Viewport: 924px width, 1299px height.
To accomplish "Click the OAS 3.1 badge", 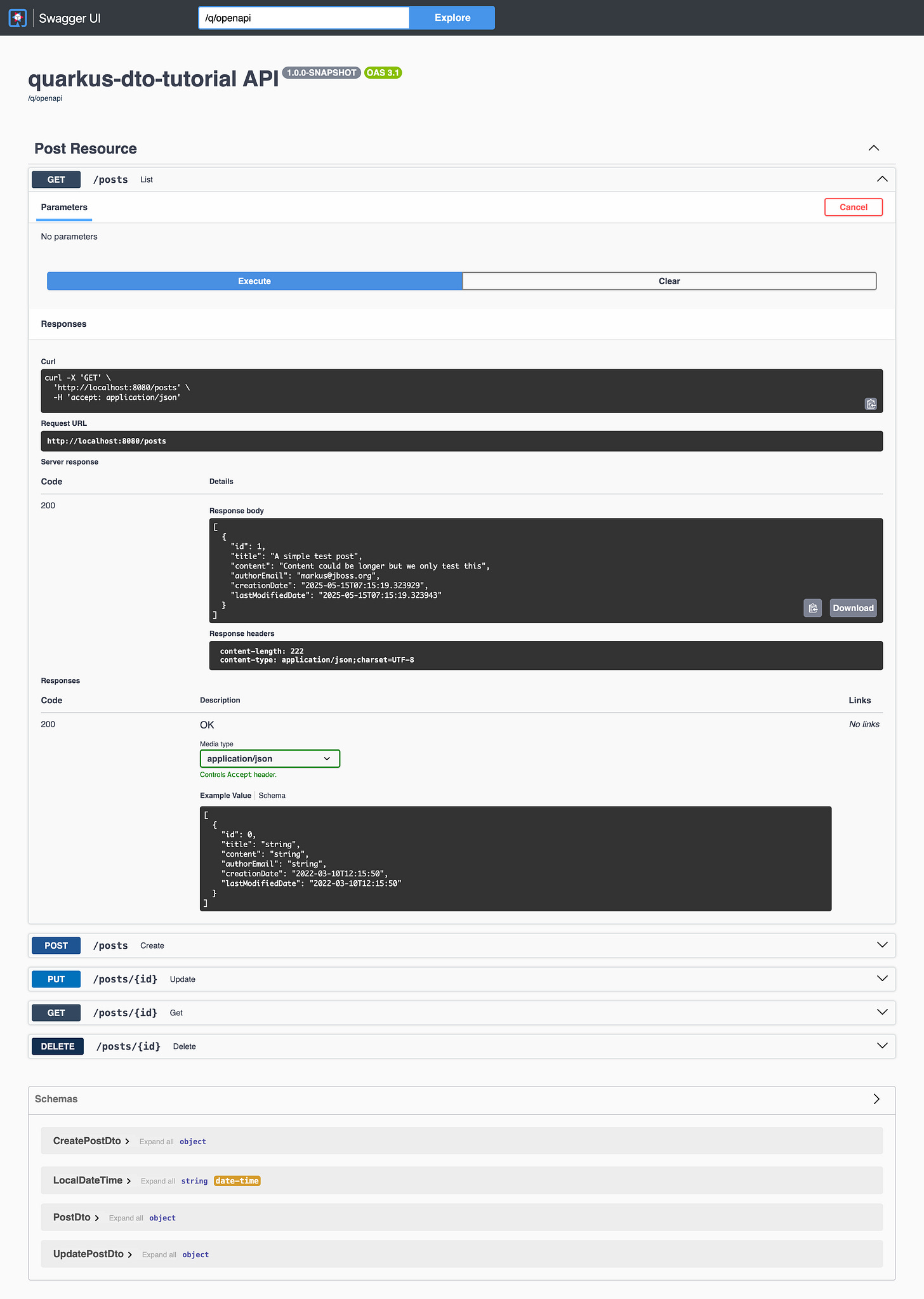I will coord(383,73).
